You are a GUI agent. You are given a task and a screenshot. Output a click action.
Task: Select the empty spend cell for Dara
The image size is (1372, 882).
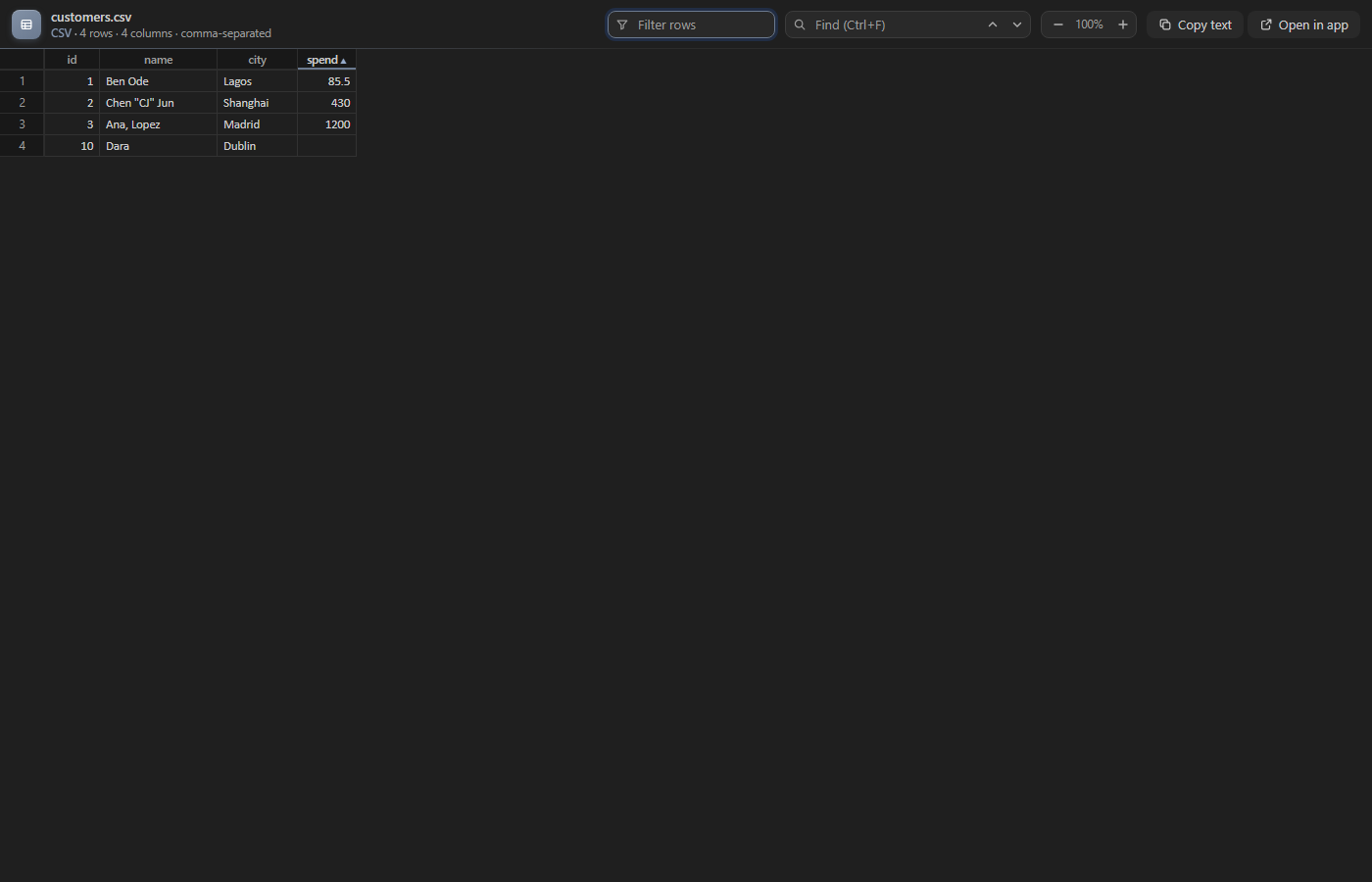326,146
